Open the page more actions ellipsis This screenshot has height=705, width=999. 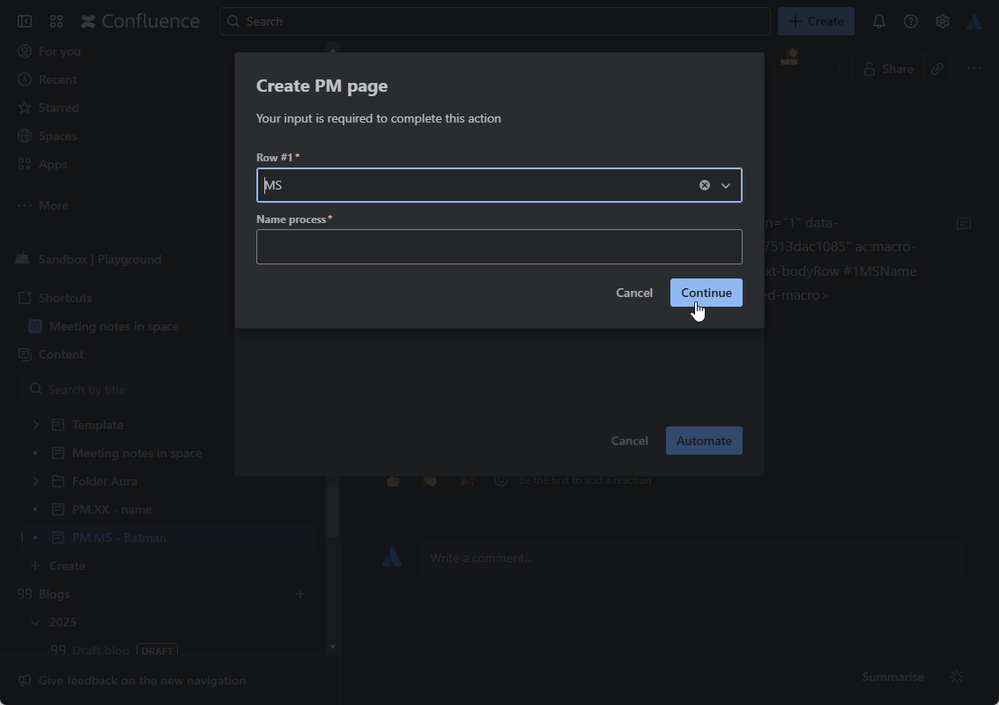(974, 69)
